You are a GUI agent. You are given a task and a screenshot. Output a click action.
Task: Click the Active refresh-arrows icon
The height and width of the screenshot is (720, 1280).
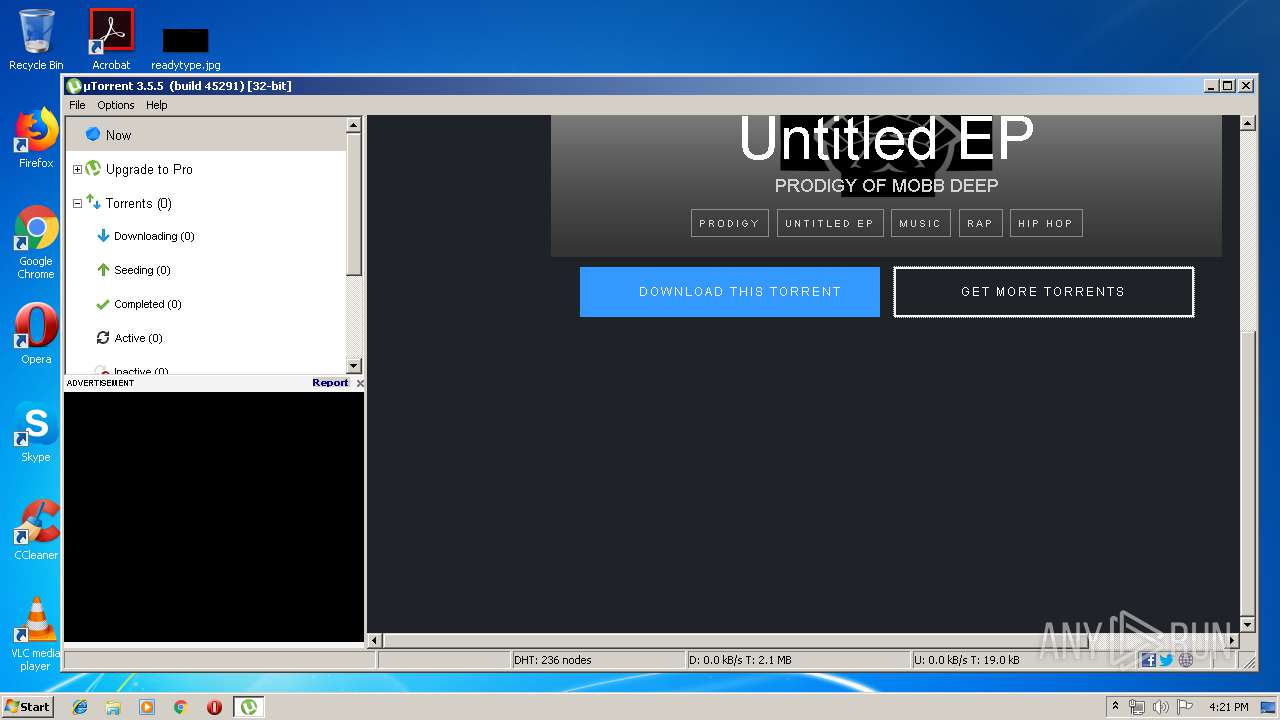click(102, 338)
